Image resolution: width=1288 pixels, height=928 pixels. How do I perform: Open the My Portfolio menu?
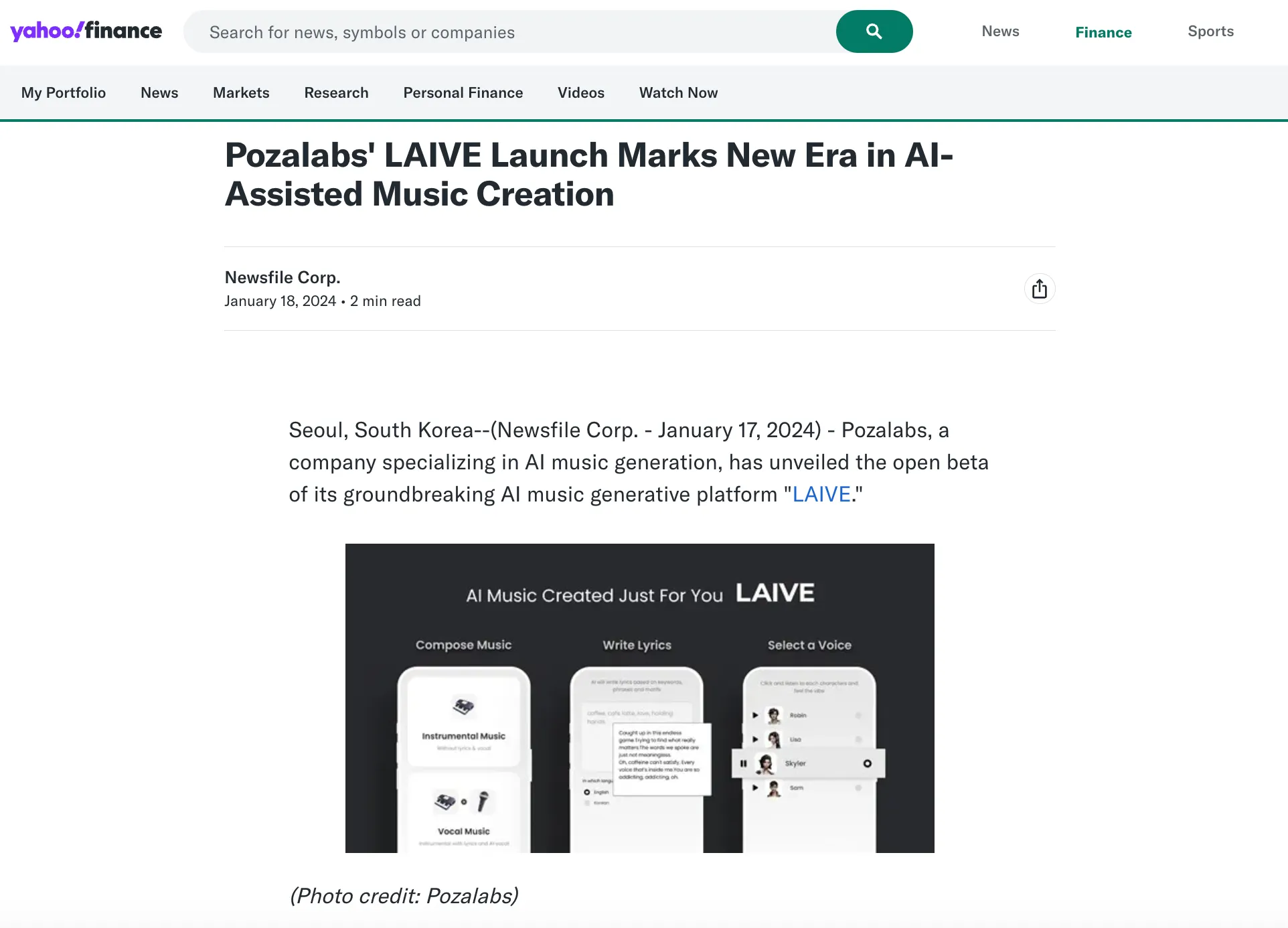coord(64,93)
